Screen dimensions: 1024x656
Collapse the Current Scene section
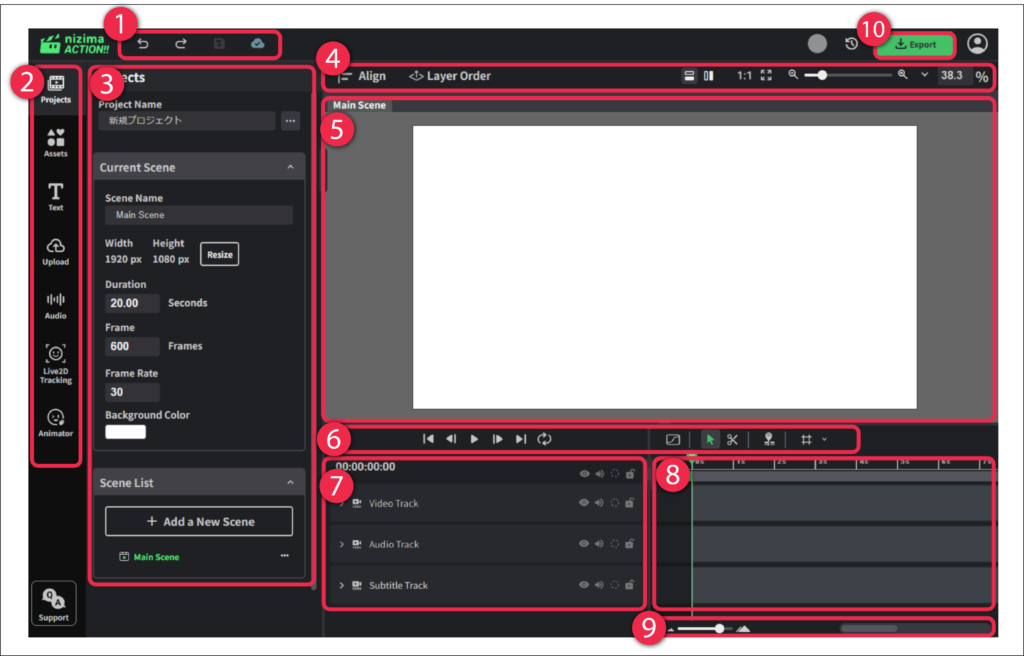click(x=291, y=167)
